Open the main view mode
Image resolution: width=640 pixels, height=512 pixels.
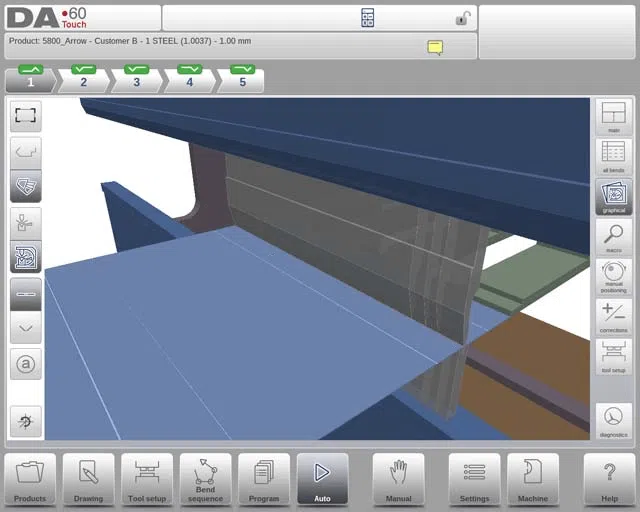click(613, 117)
